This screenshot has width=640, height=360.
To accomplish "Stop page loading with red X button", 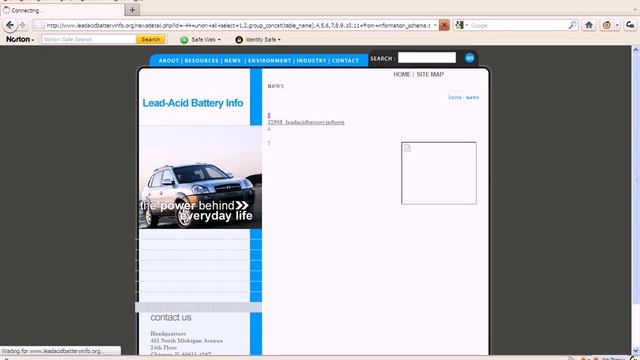I will pos(444,25).
